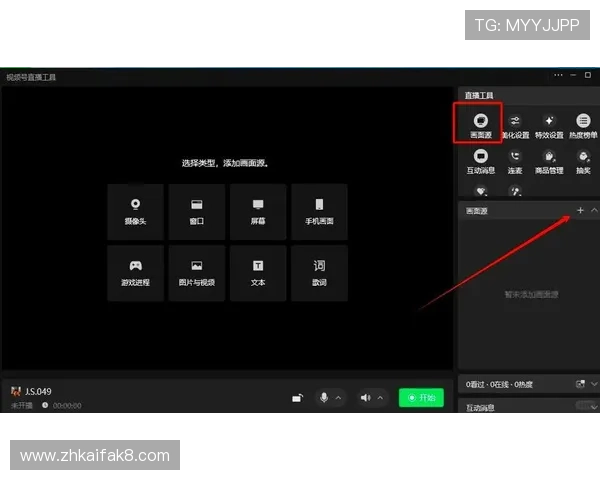Open the three-dot menu in title bar
Screen dimensions: 600x480
pyautogui.click(x=559, y=76)
